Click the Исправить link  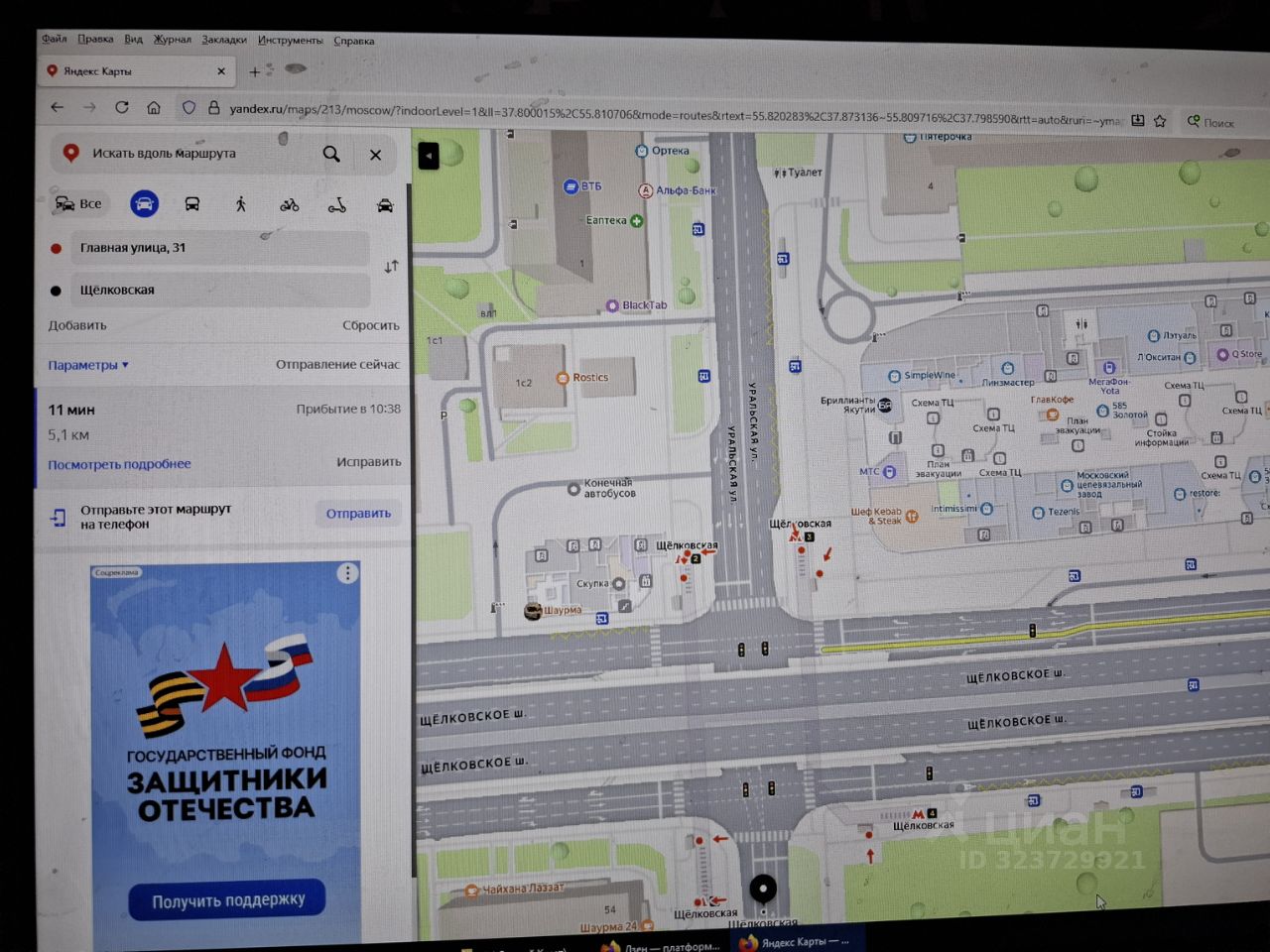369,462
